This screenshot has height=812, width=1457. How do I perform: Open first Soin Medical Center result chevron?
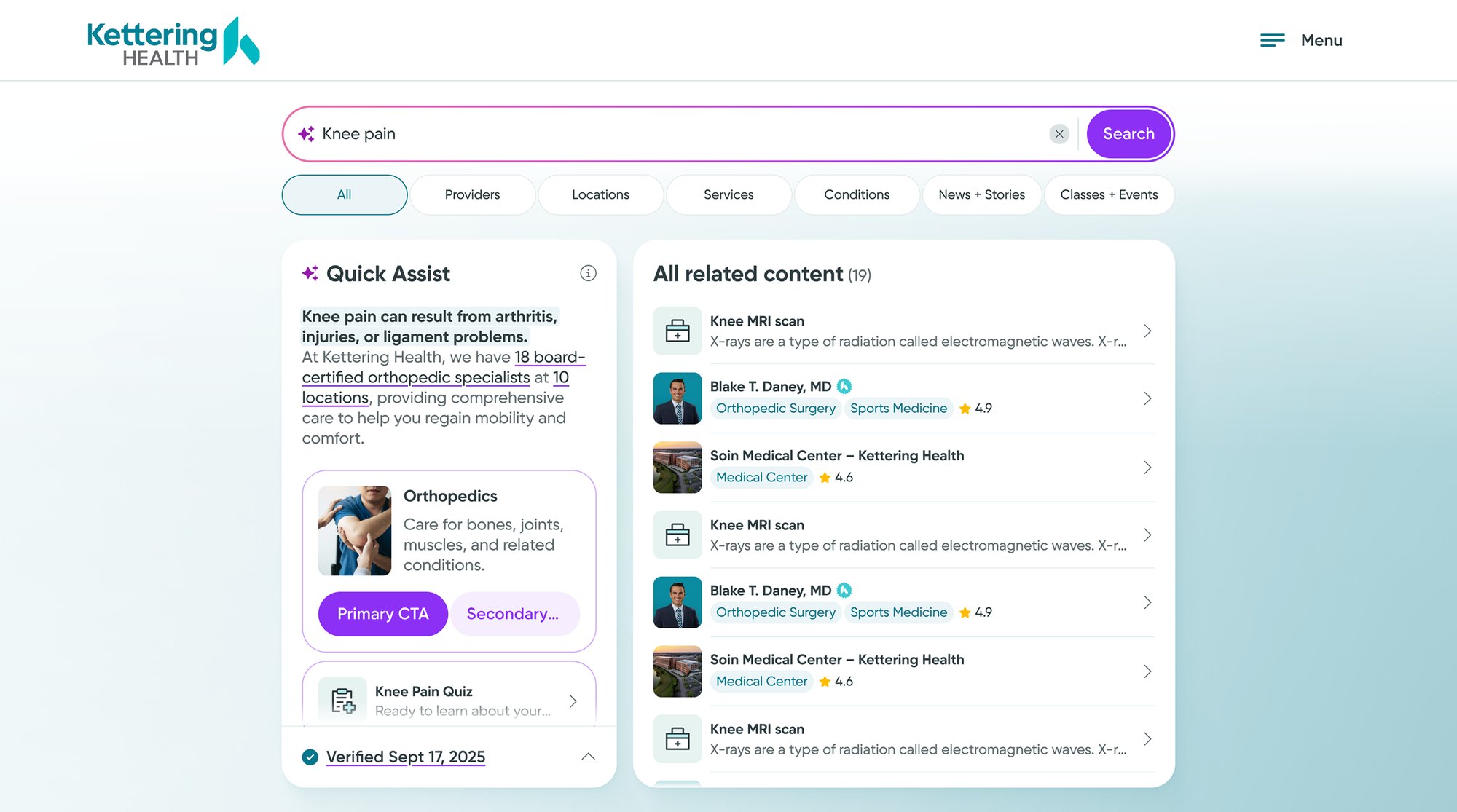coord(1147,468)
